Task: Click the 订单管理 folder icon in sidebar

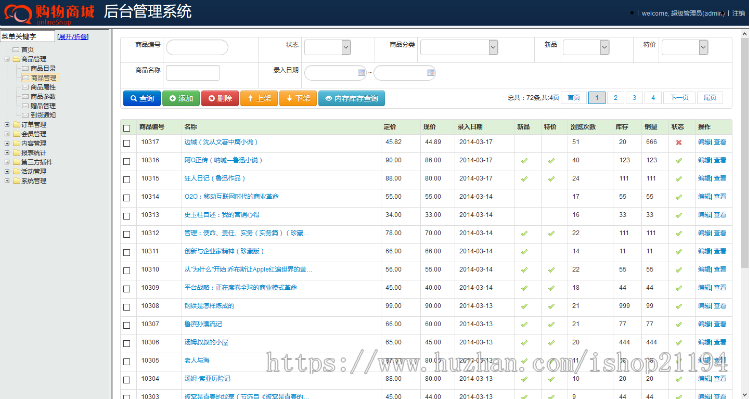Action: click(x=16, y=125)
